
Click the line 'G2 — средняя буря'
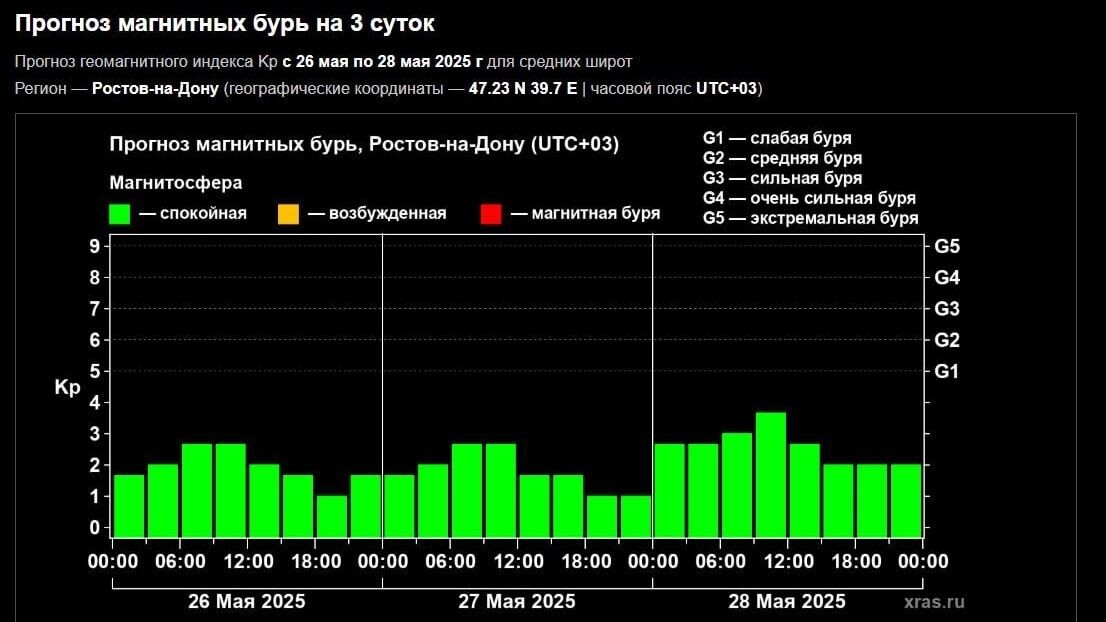click(782, 158)
